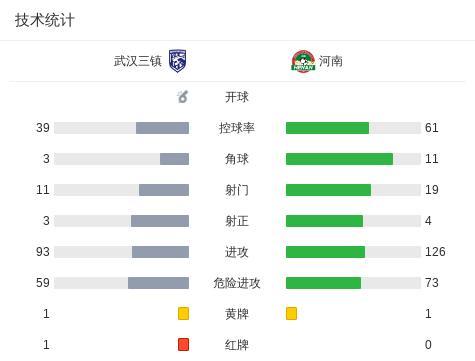The image size is (475, 361).
Task: Click the 武汉三镇 team crest icon
Action: [x=177, y=61]
